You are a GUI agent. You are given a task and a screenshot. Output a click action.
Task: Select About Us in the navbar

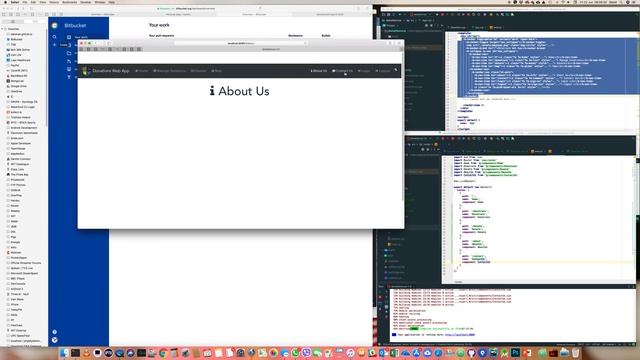pos(319,71)
